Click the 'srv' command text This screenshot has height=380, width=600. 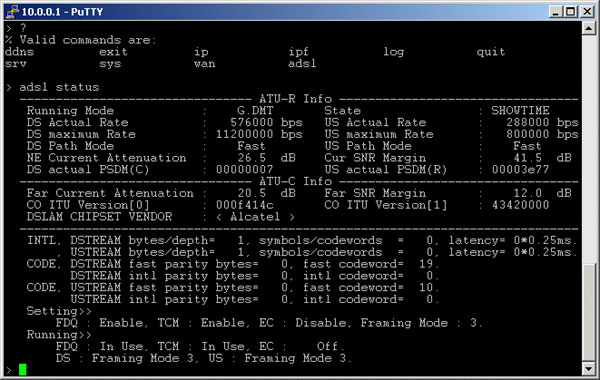16,64
